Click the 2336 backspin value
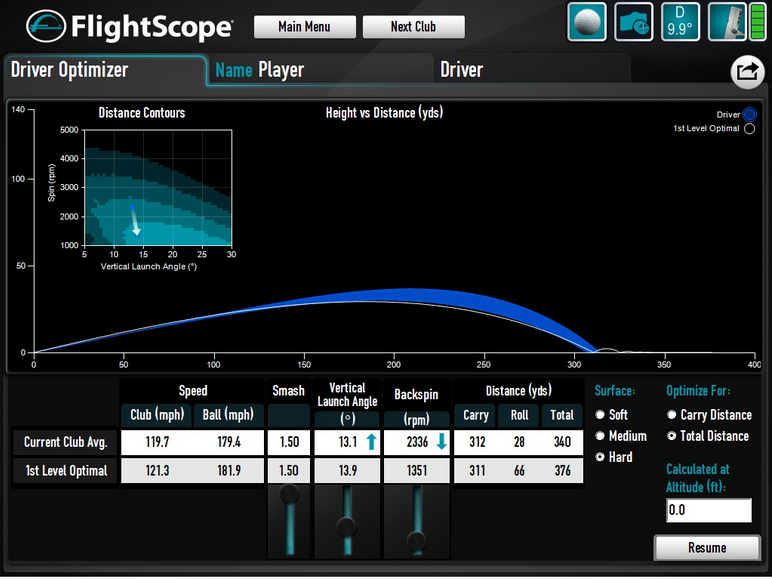The width and height of the screenshot is (772, 579). coord(418,442)
